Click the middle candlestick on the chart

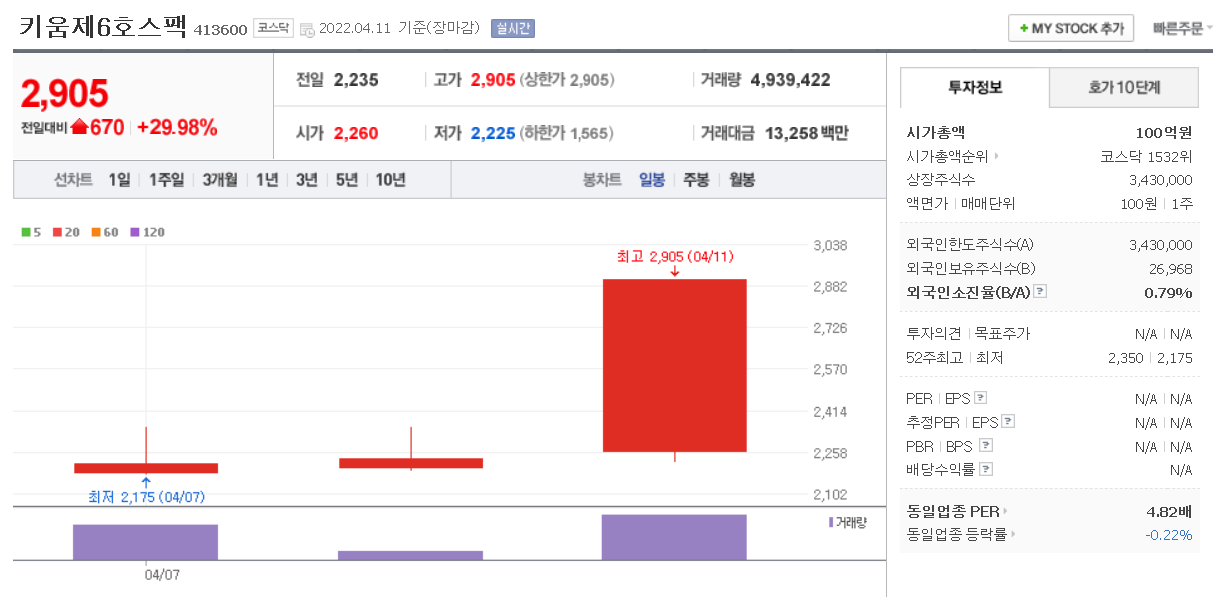[411, 463]
